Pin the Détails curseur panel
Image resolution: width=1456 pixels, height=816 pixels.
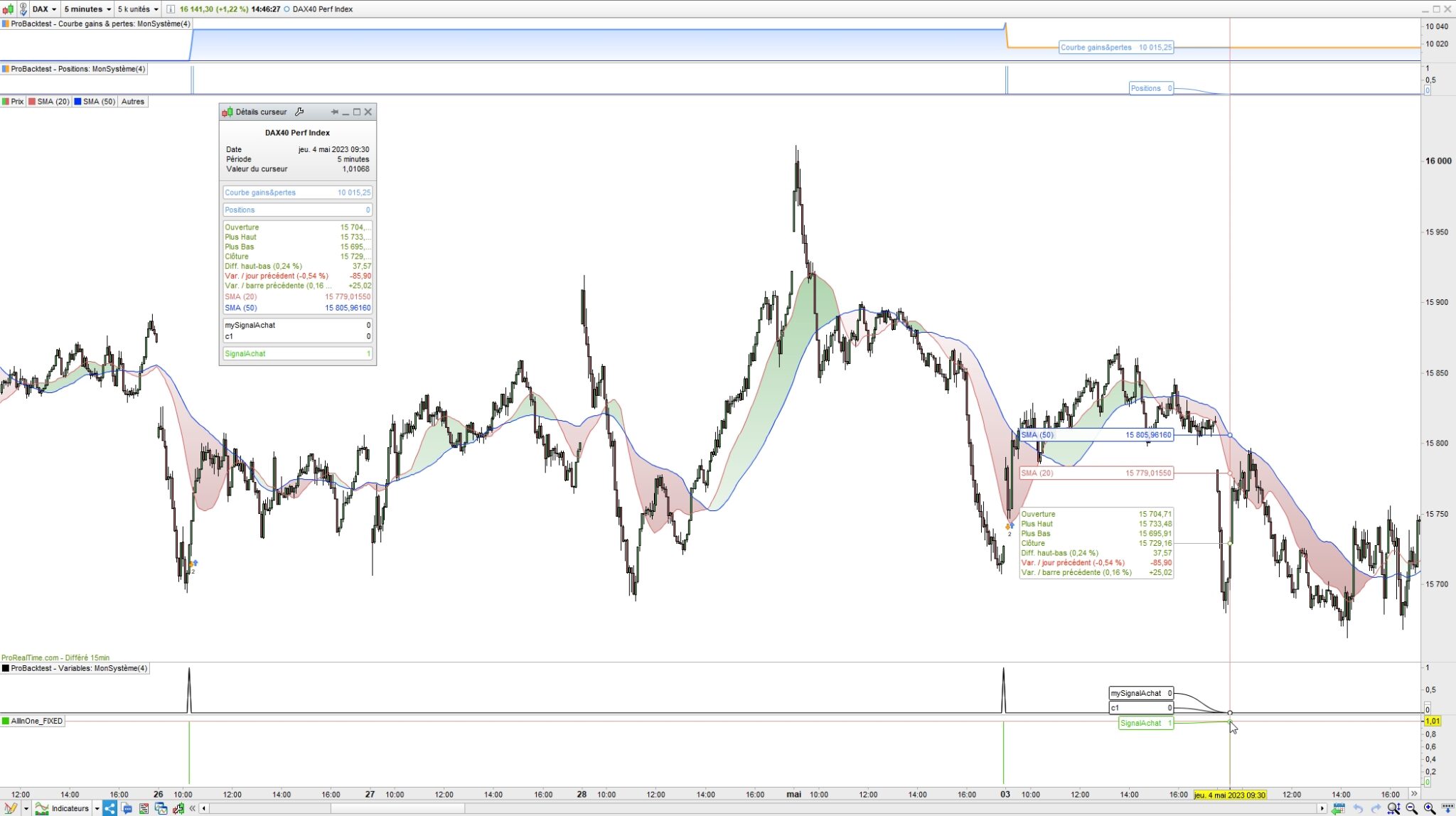[334, 112]
